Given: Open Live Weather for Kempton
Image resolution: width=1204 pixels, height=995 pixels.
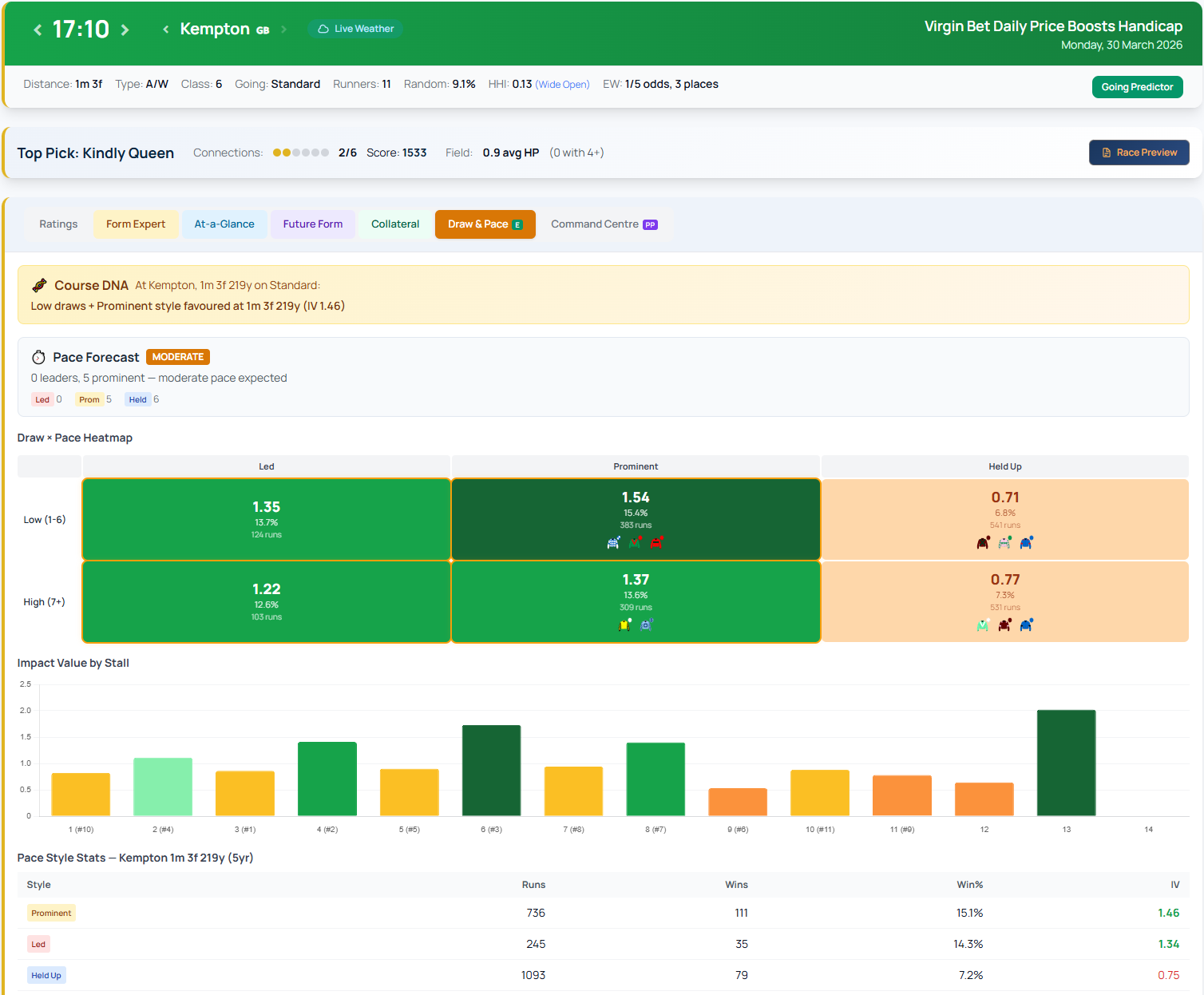Looking at the screenshot, I should click(x=355, y=29).
